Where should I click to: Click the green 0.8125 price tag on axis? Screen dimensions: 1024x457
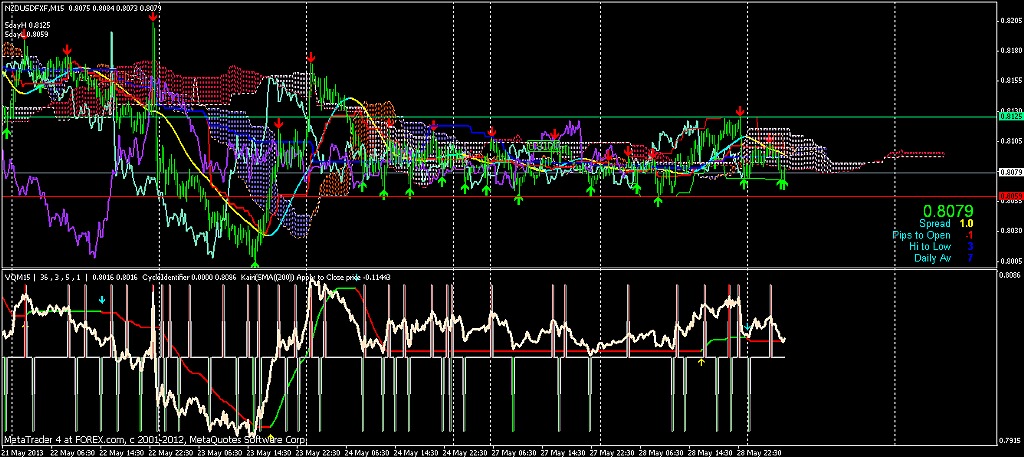(1010, 117)
